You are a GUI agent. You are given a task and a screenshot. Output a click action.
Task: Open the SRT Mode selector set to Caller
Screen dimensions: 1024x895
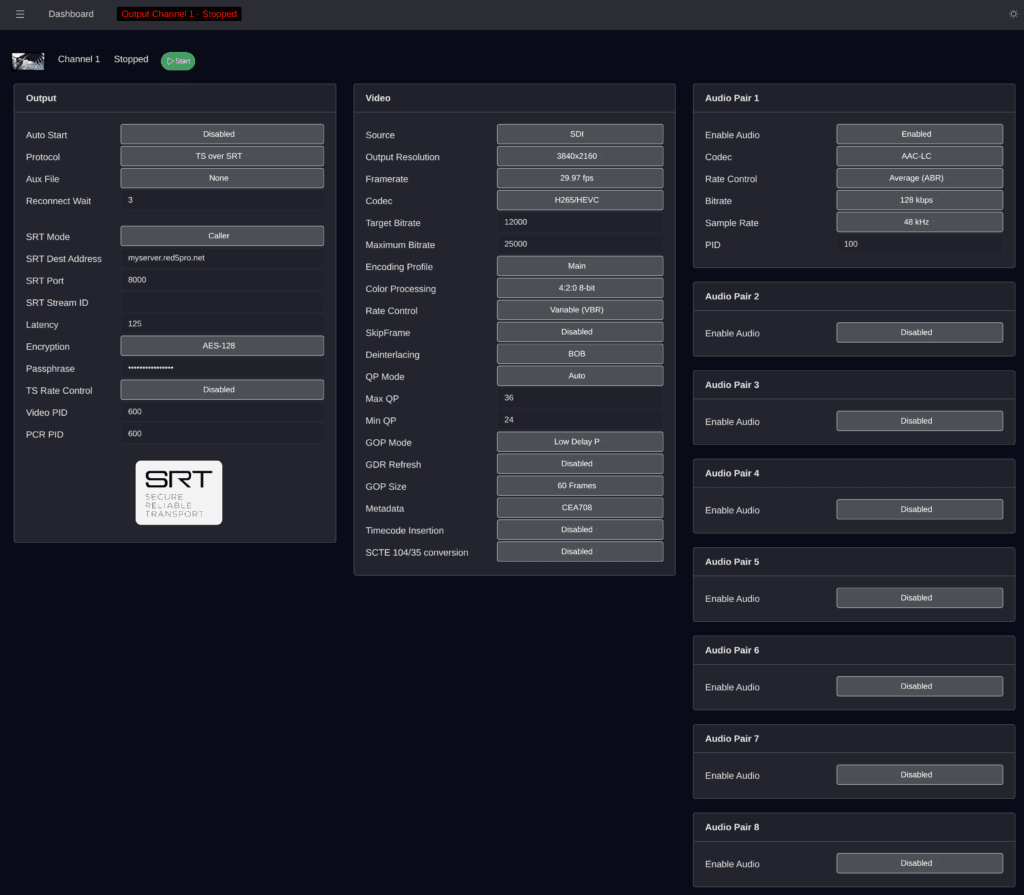[221, 235]
